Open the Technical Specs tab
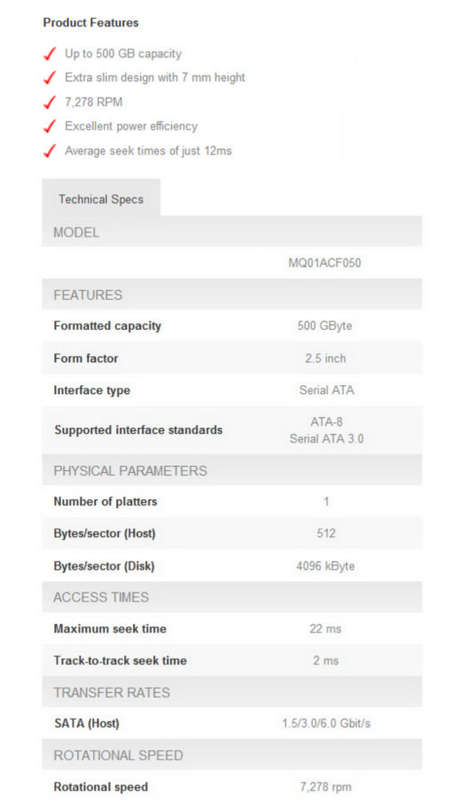 coord(101,199)
